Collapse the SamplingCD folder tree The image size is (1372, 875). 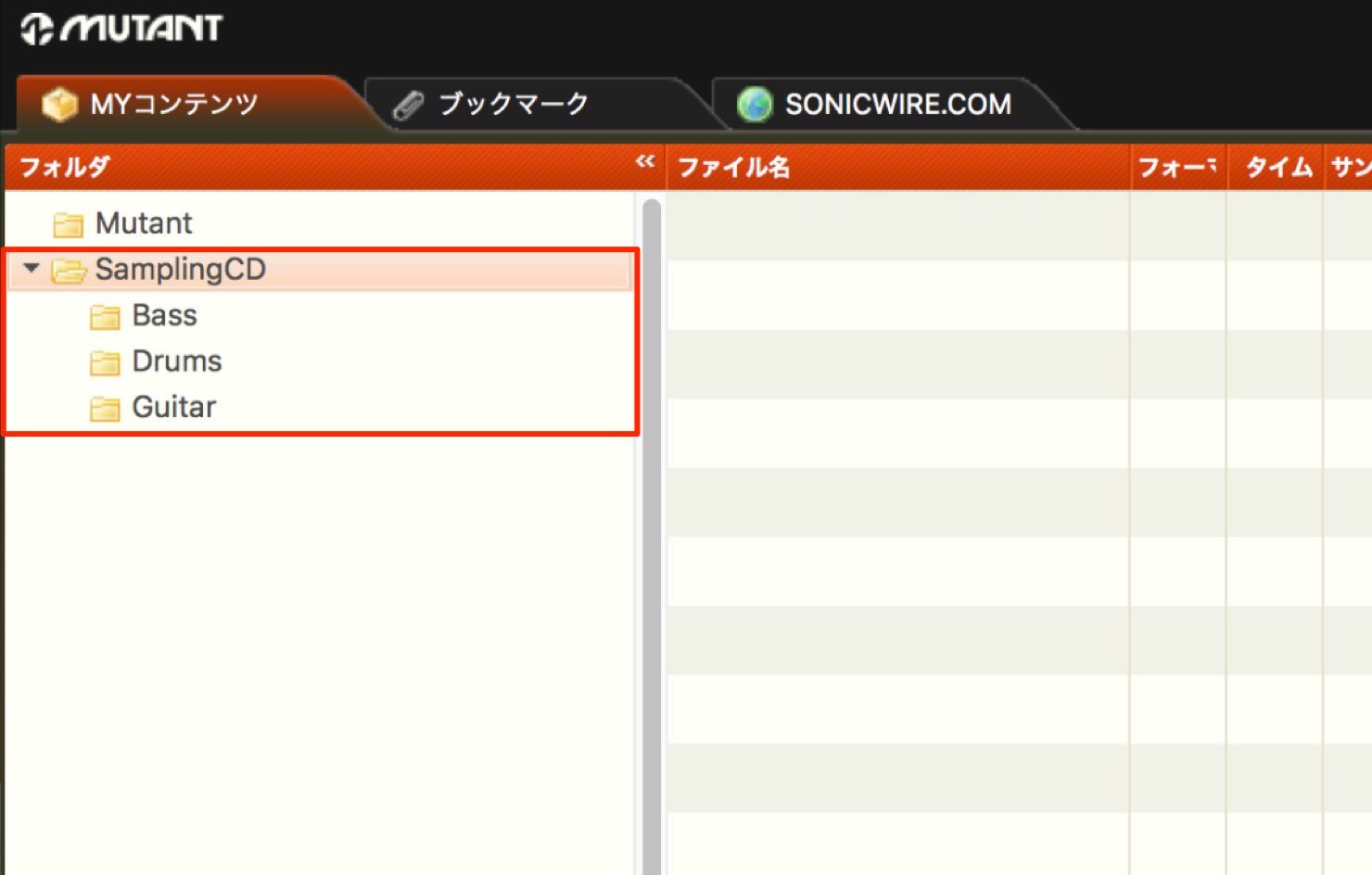coord(32,269)
